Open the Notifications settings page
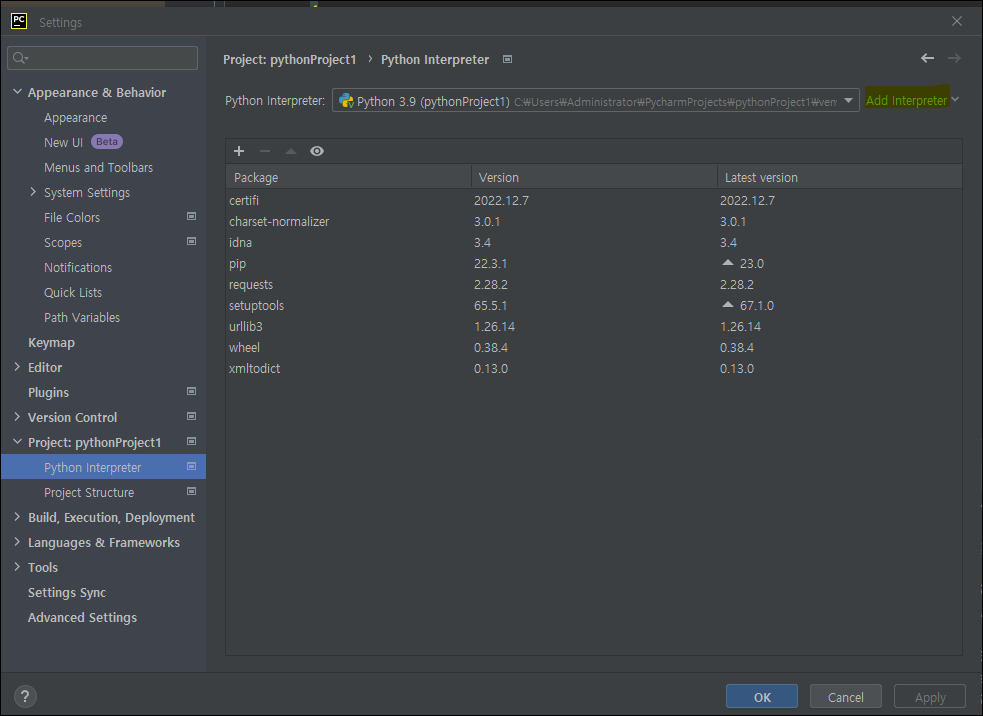Image resolution: width=983 pixels, height=716 pixels. [x=78, y=268]
